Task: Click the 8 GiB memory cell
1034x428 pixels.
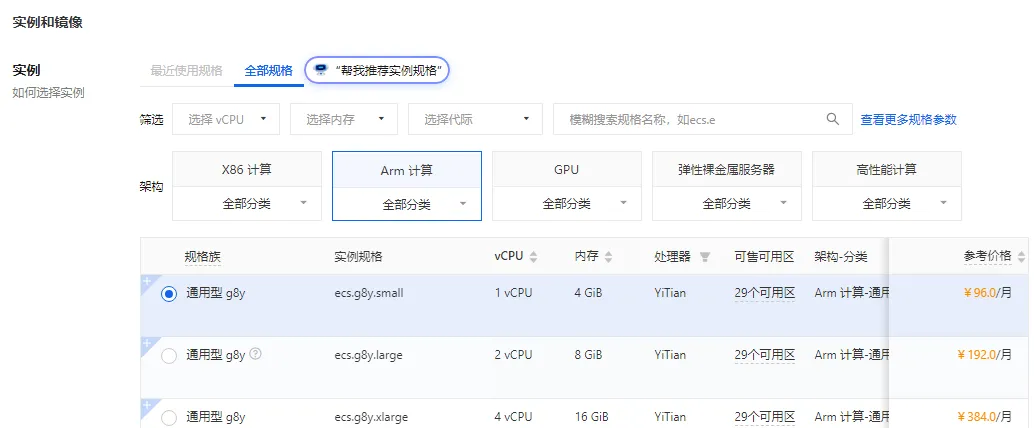Action: pos(588,355)
